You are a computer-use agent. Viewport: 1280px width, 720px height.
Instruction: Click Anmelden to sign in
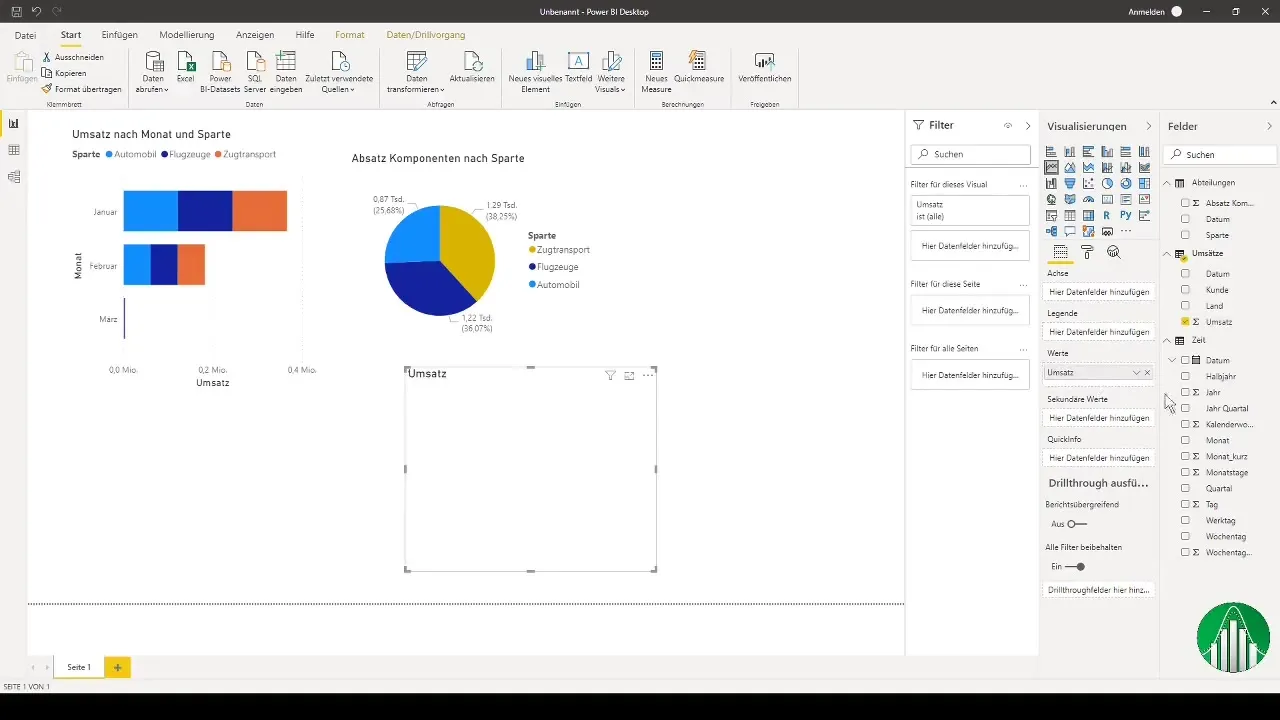click(1147, 11)
